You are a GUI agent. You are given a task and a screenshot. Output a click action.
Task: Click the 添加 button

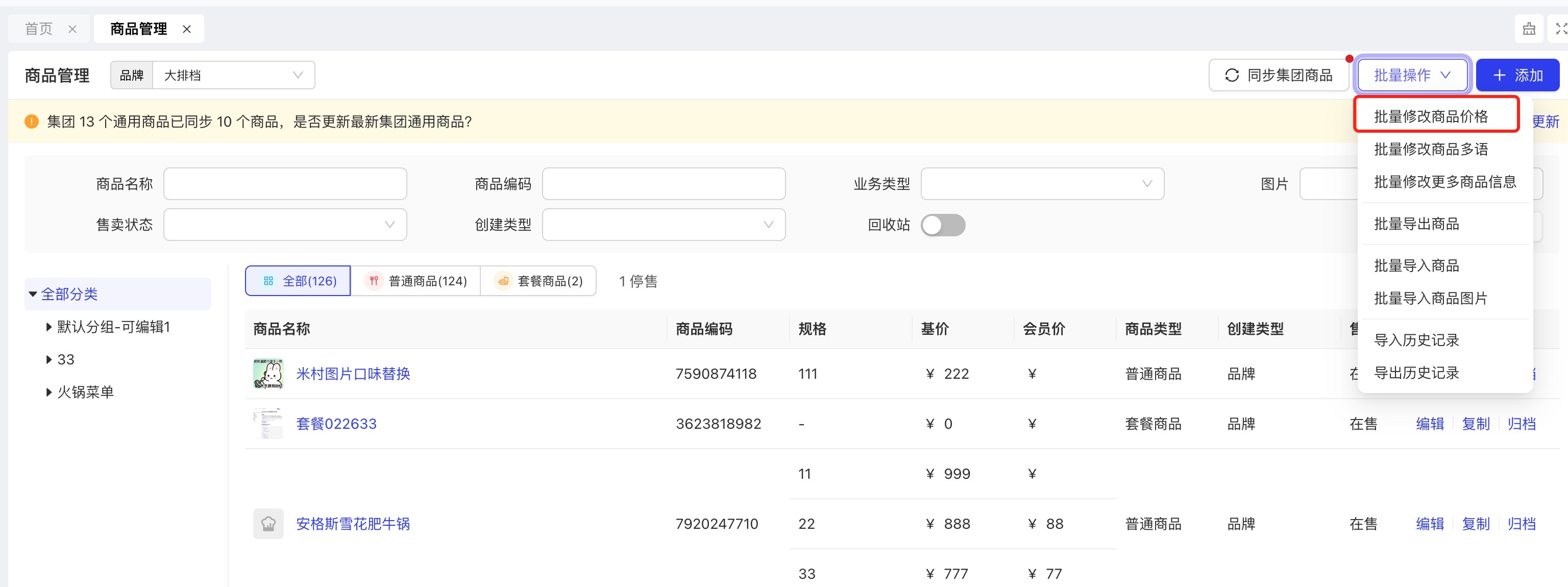click(x=1517, y=76)
